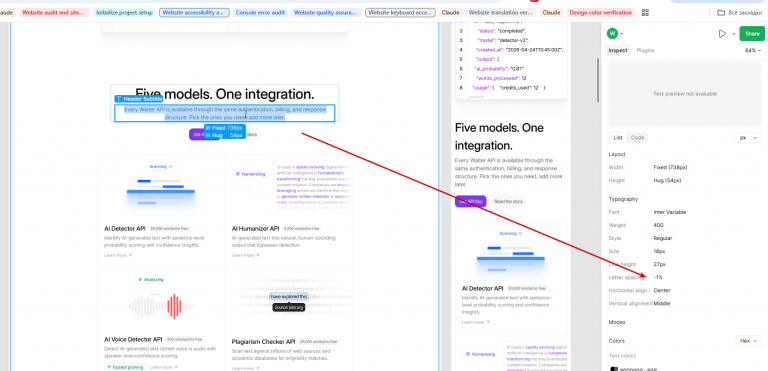
Task: Click the 'Center' horizontal alignment value
Action: pyautogui.click(x=662, y=291)
